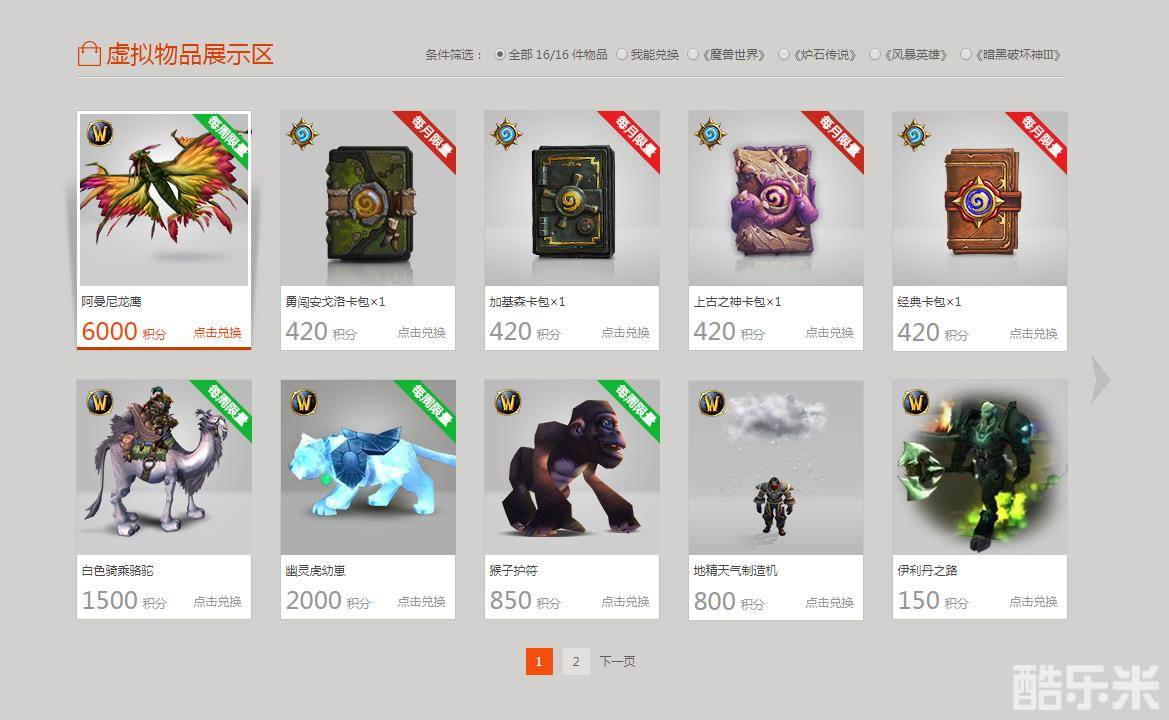This screenshot has width=1169, height=720.
Task: Click the Hearthstone icon on 经典卡包
Action: pyautogui.click(x=914, y=135)
